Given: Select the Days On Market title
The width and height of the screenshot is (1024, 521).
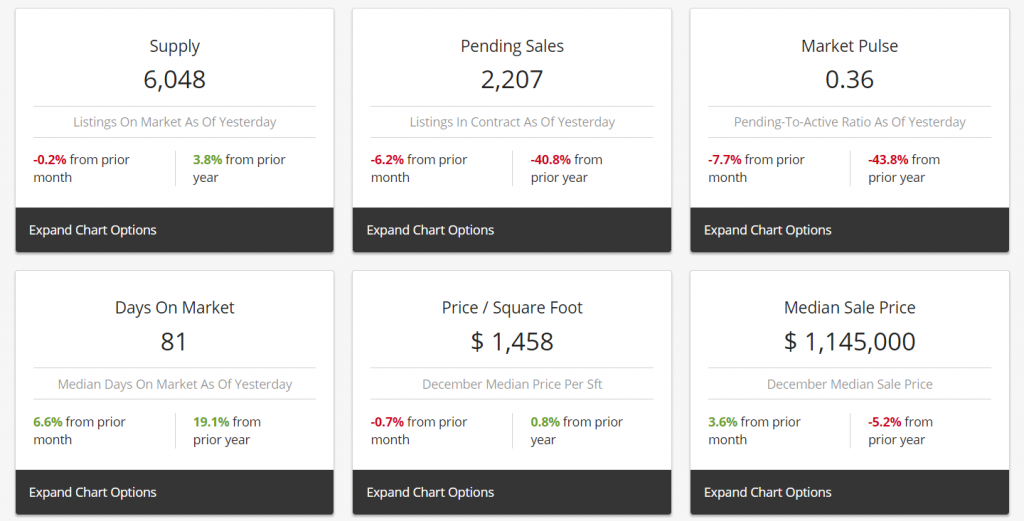Looking at the screenshot, I should tap(175, 308).
